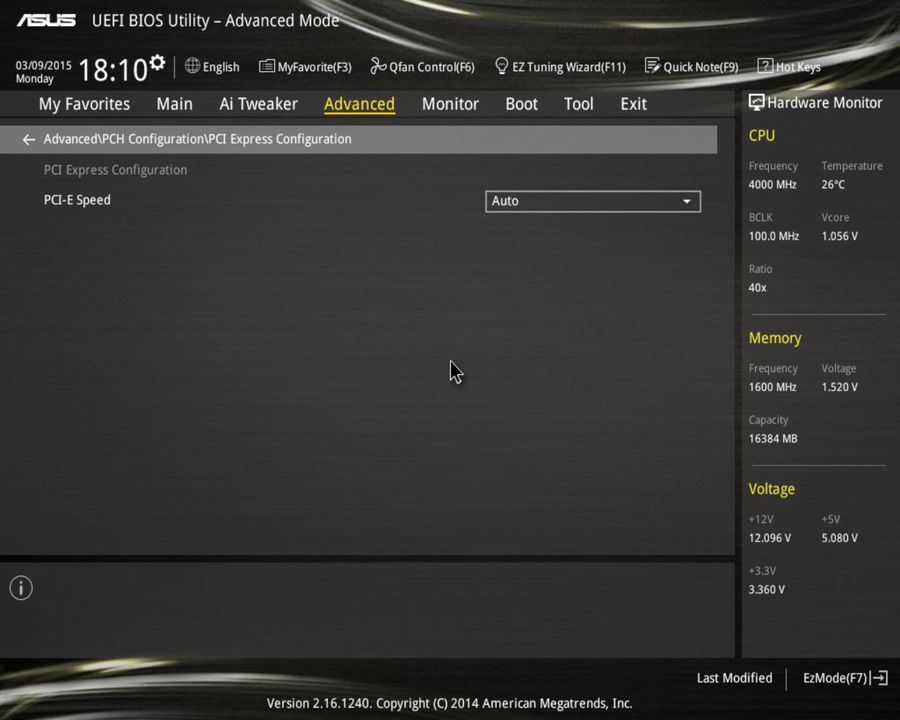Expand the PCI-E Speed options with its arrow
This screenshot has width=900, height=720.
(x=687, y=201)
